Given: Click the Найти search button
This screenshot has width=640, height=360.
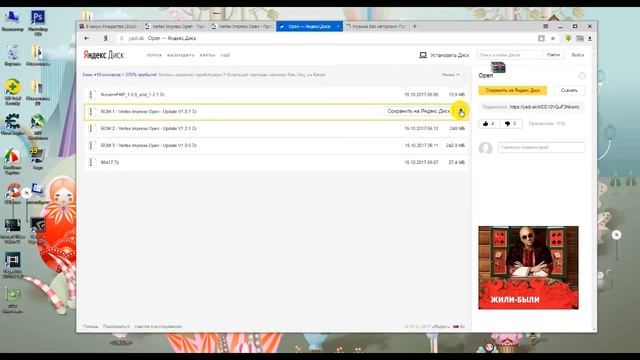Looking at the screenshot, I should (553, 55).
